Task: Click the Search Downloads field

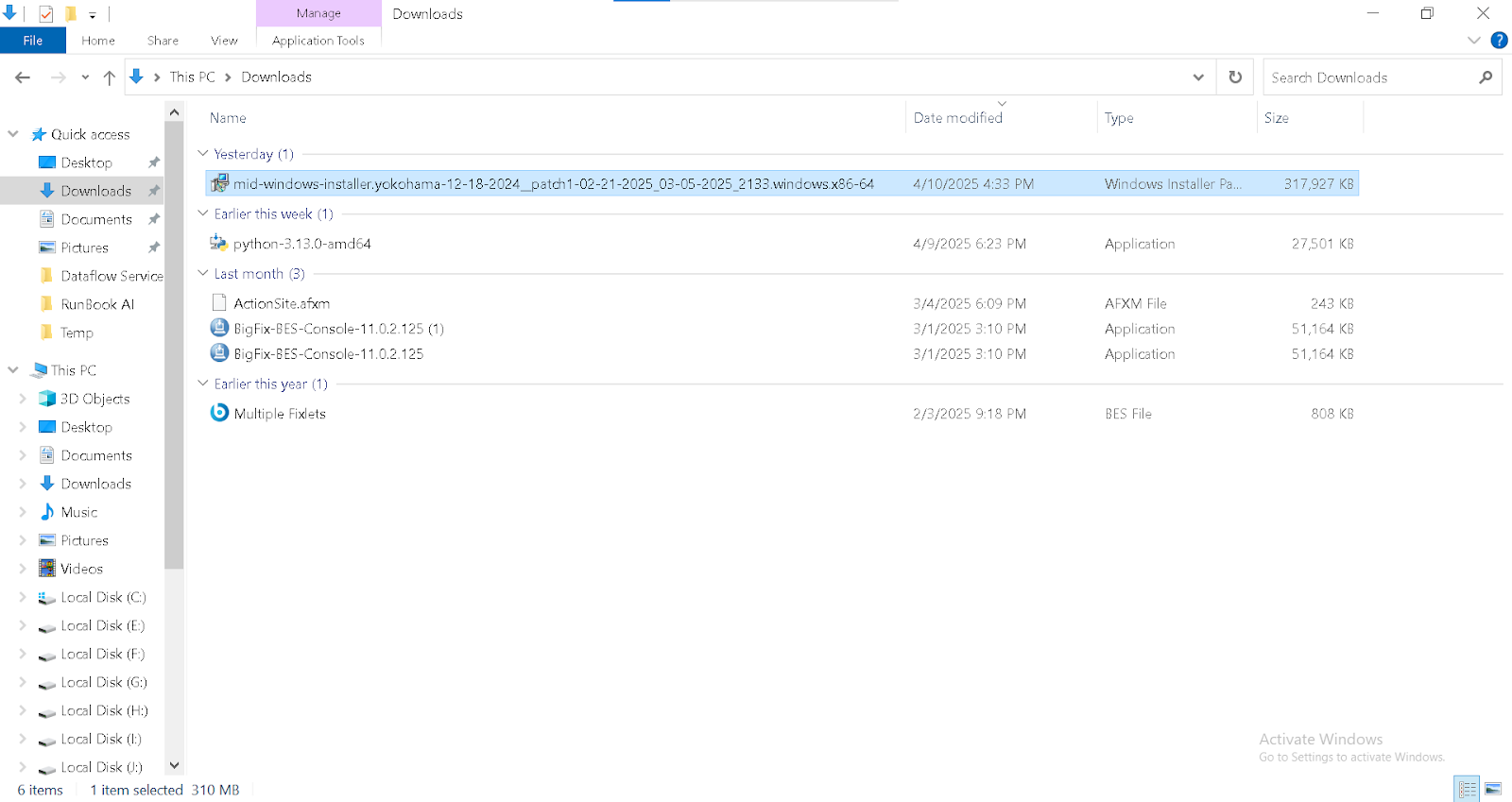Action: [1370, 77]
